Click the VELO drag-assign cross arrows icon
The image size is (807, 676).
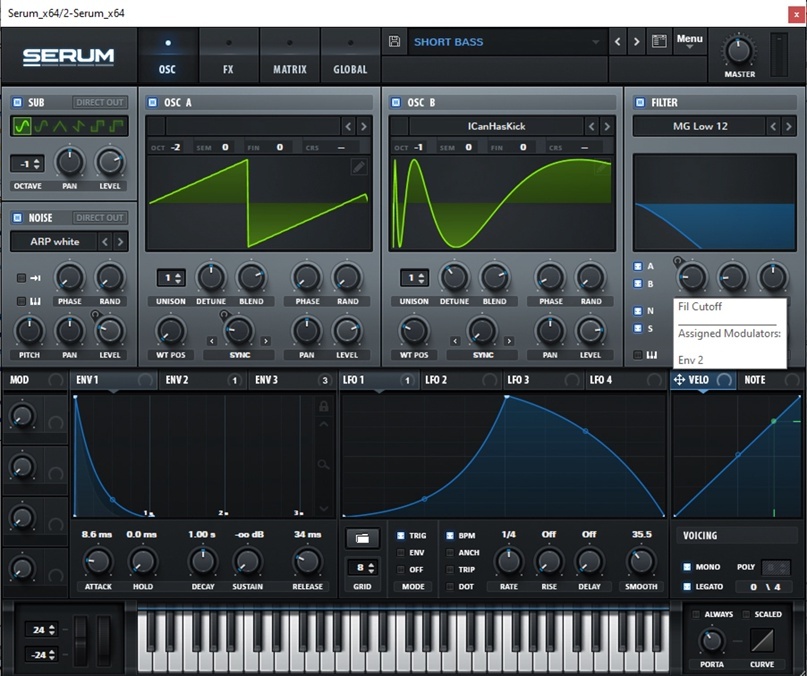coord(679,380)
